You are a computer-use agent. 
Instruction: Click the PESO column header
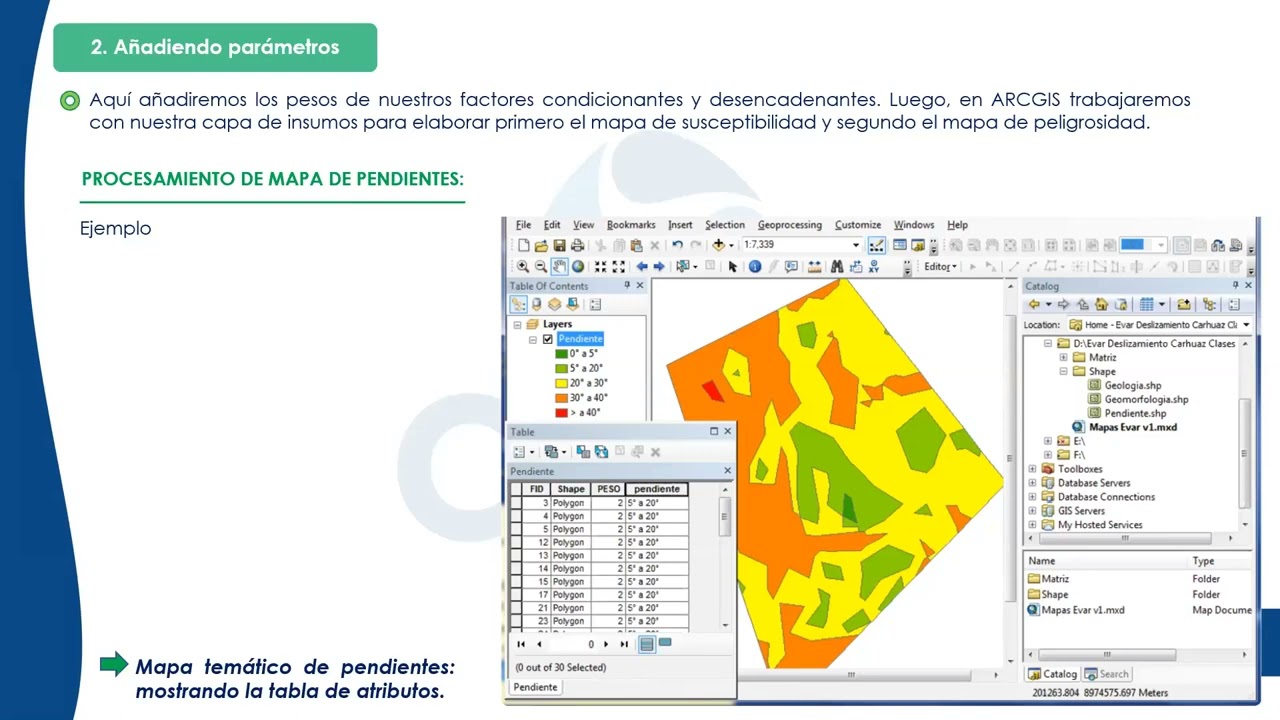pyautogui.click(x=608, y=489)
